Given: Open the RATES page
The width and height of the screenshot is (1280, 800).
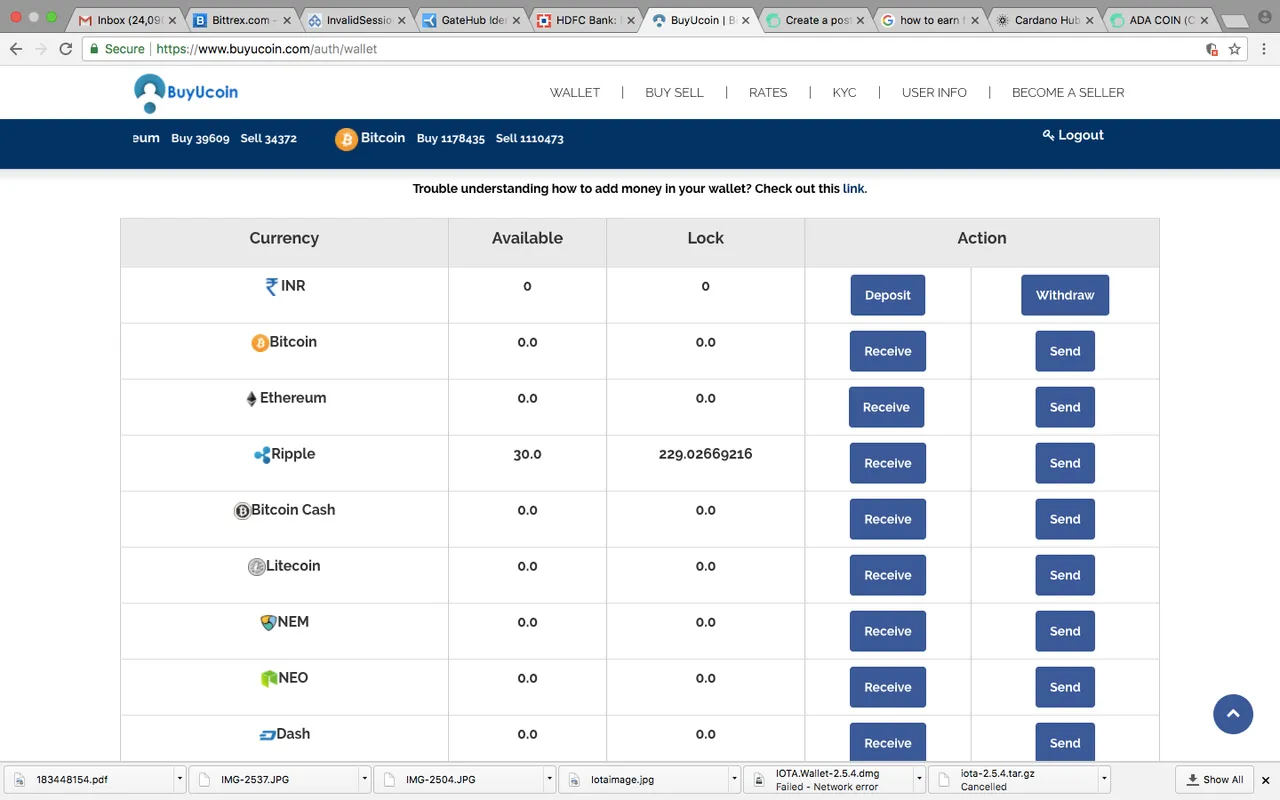Looking at the screenshot, I should point(768,92).
